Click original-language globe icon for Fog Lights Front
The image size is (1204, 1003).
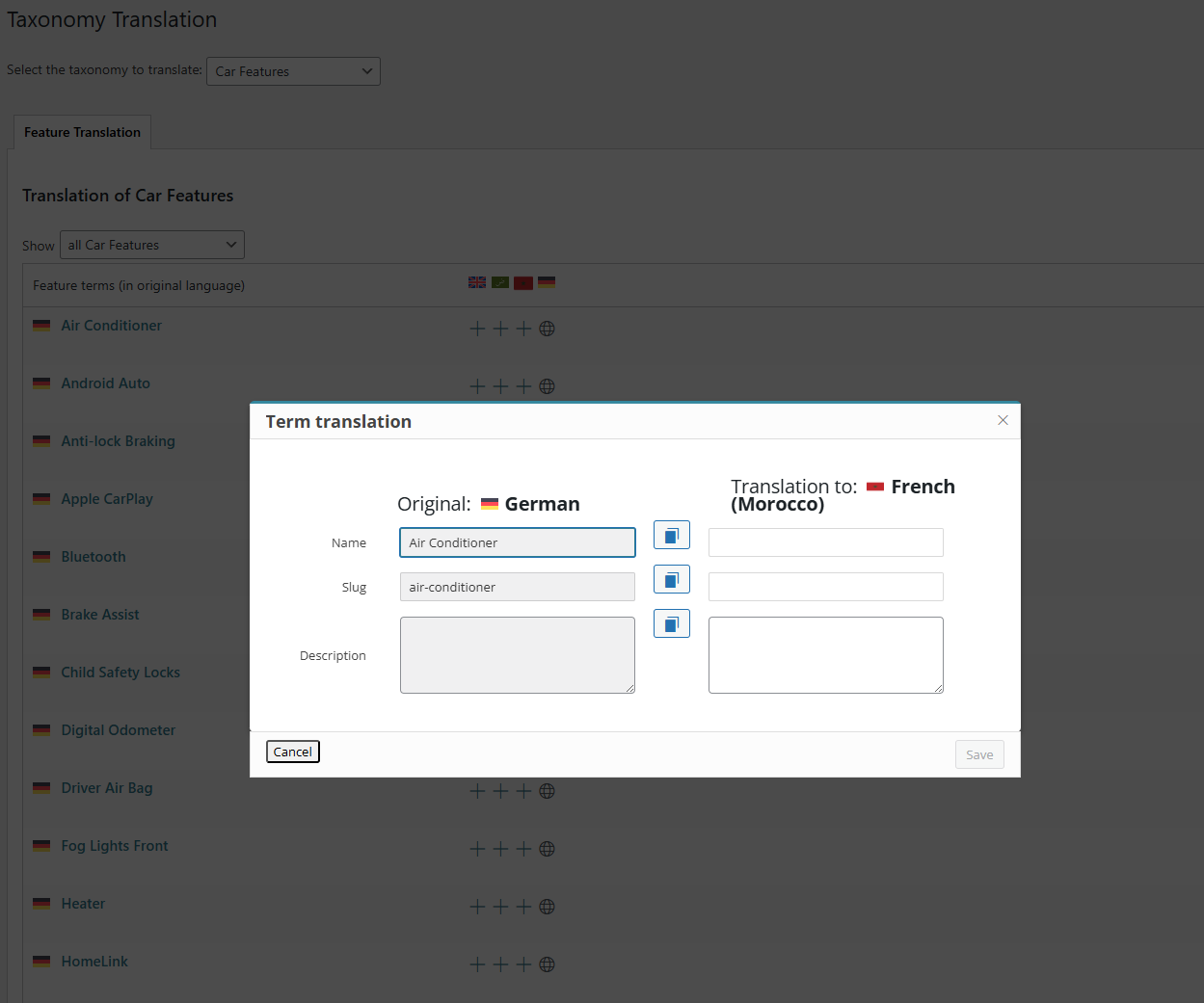coord(547,849)
